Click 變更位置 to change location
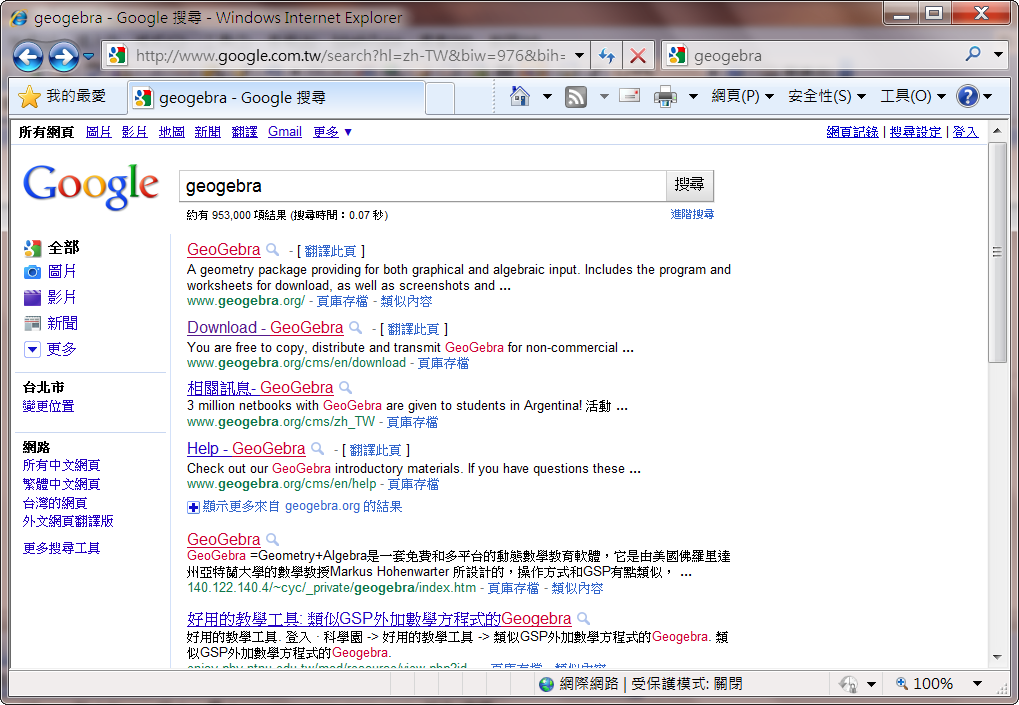The image size is (1019, 705). coord(49,407)
